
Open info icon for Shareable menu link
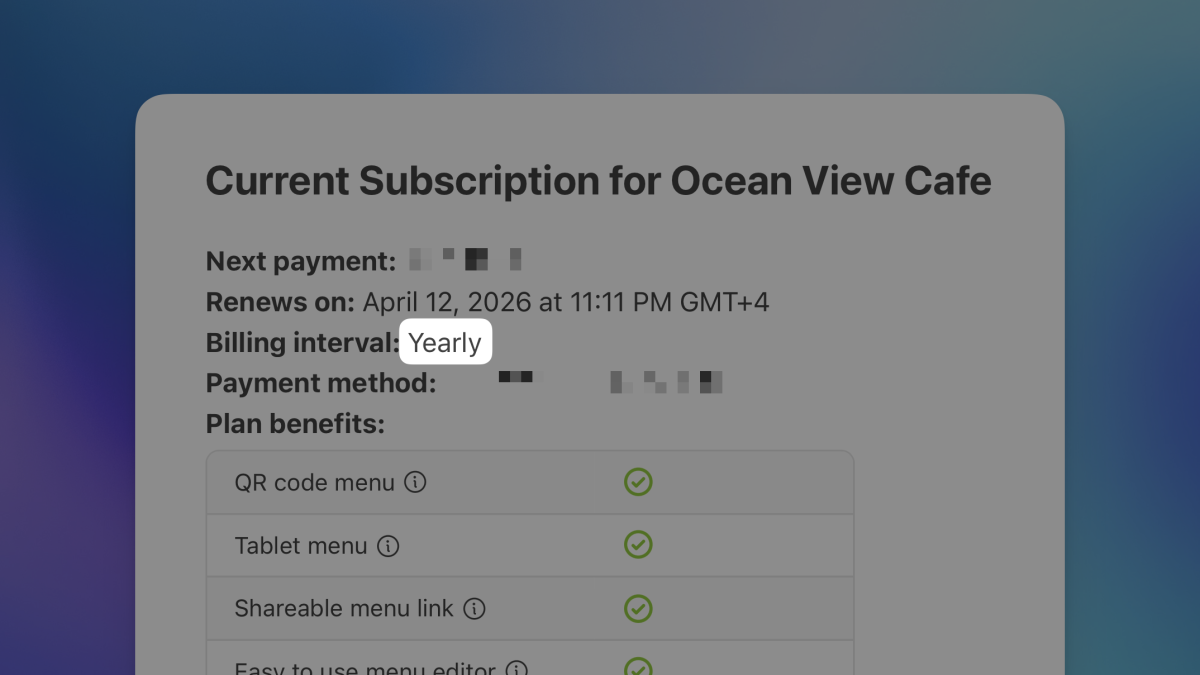475,608
